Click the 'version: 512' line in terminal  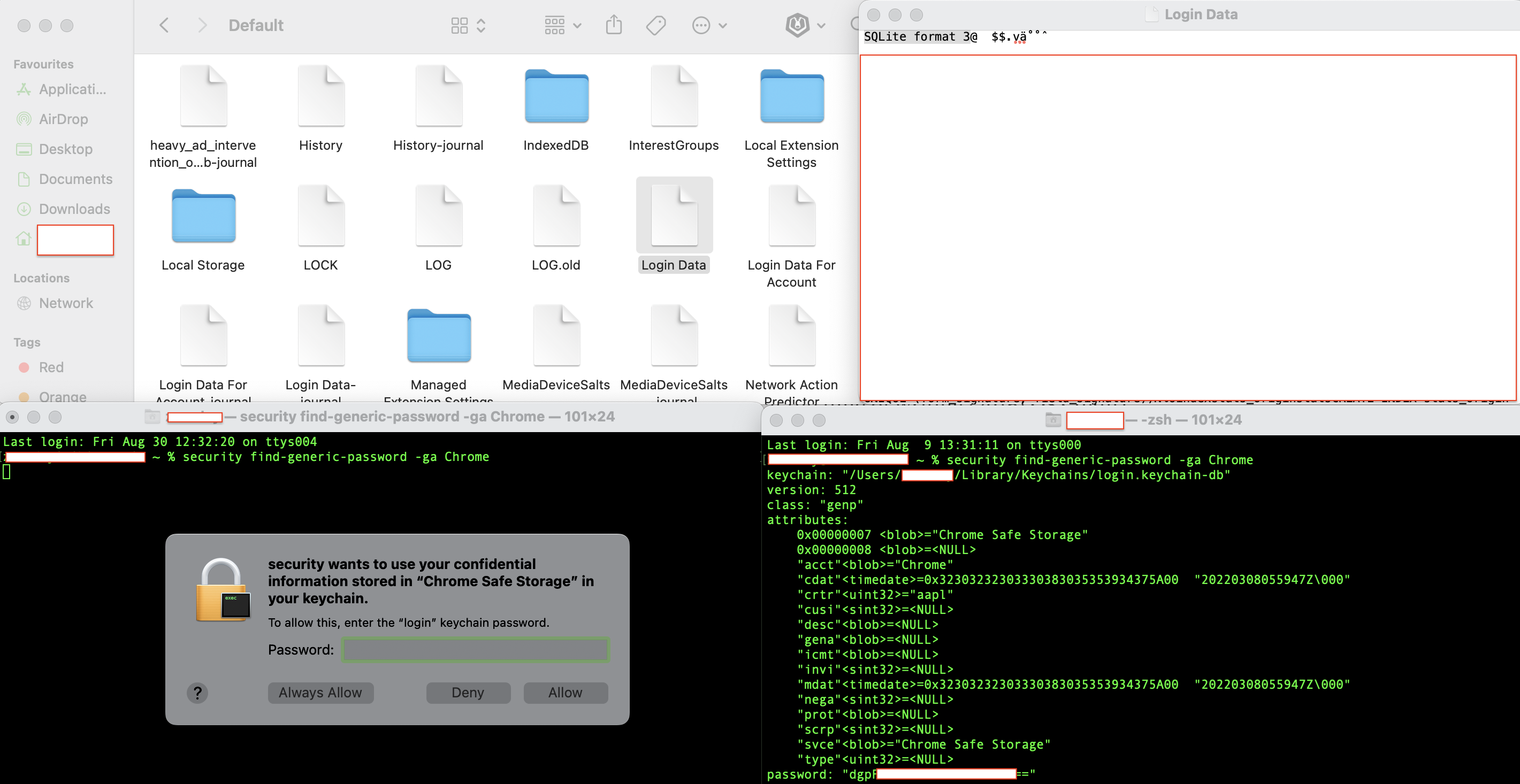pos(811,490)
